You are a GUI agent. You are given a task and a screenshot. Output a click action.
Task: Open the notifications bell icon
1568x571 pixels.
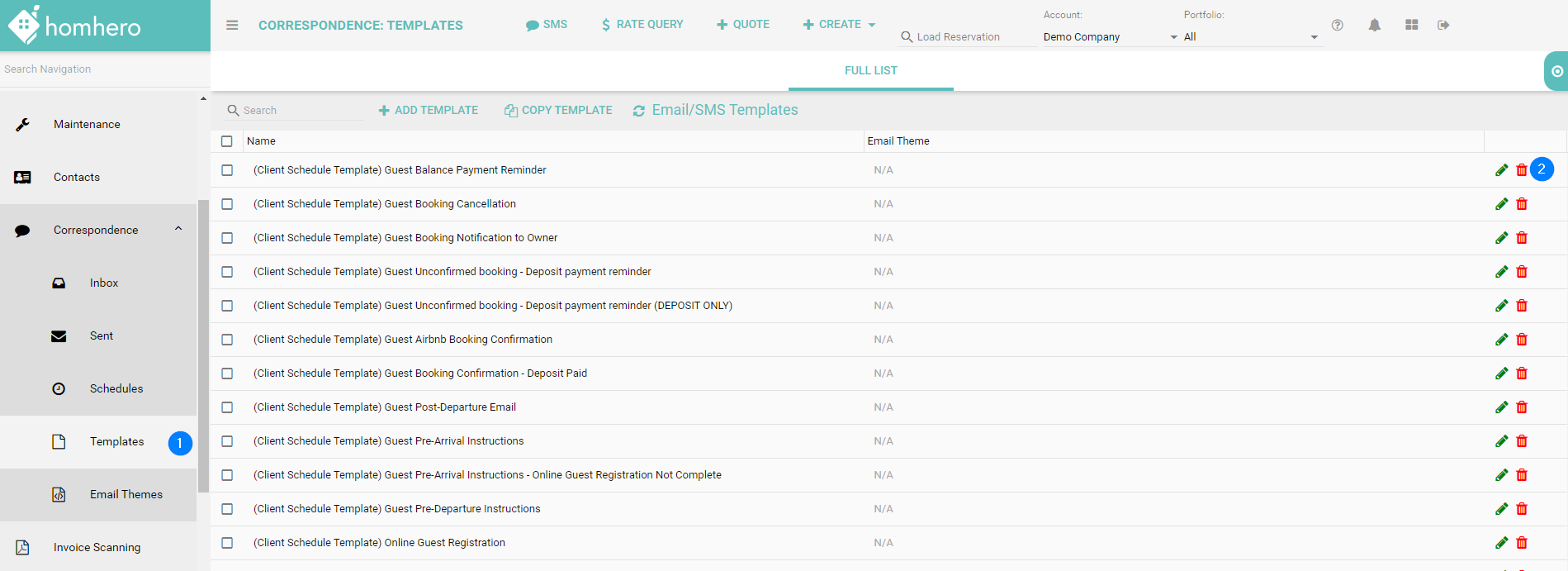1374,25
